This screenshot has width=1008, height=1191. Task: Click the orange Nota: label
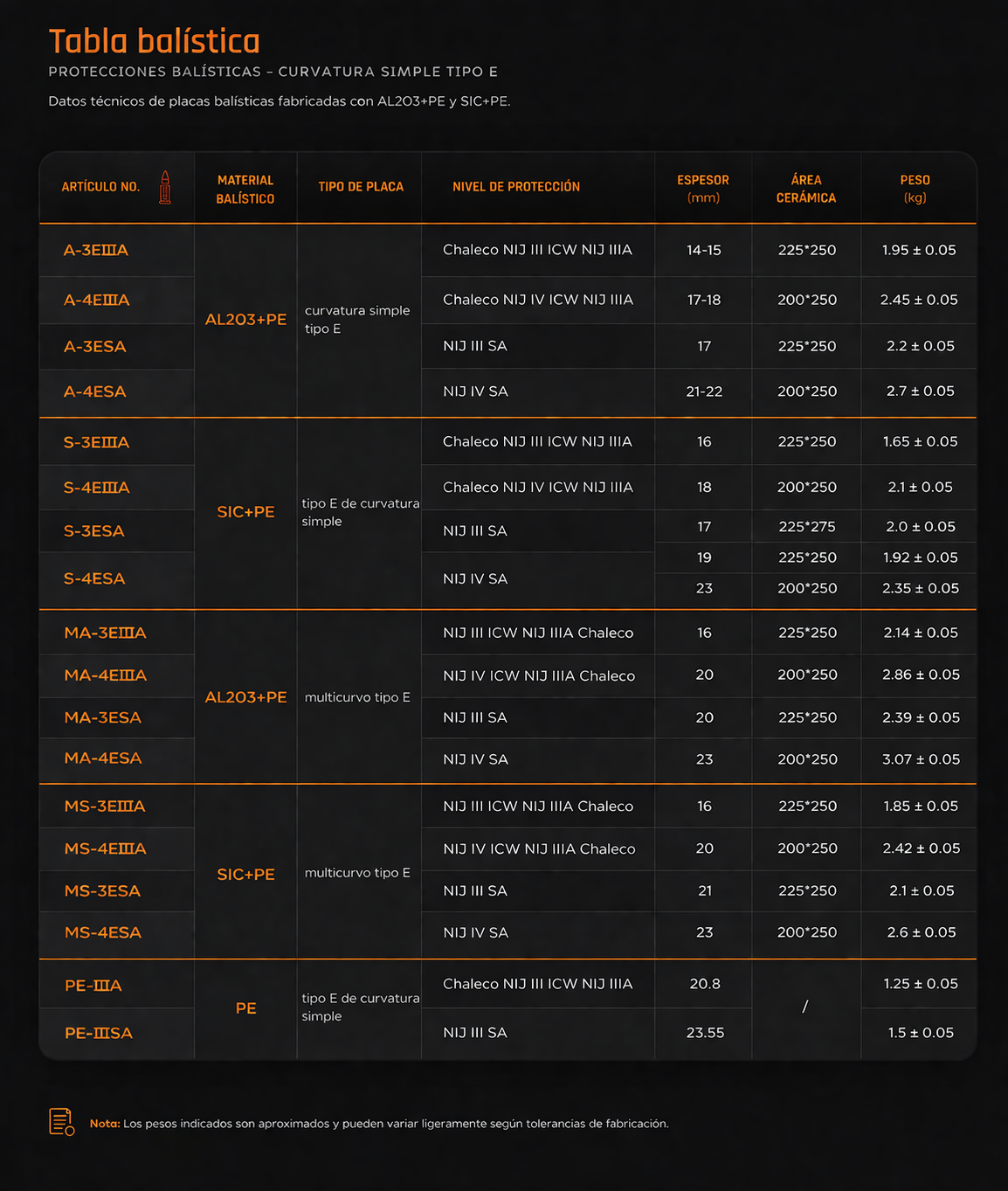point(105,1124)
